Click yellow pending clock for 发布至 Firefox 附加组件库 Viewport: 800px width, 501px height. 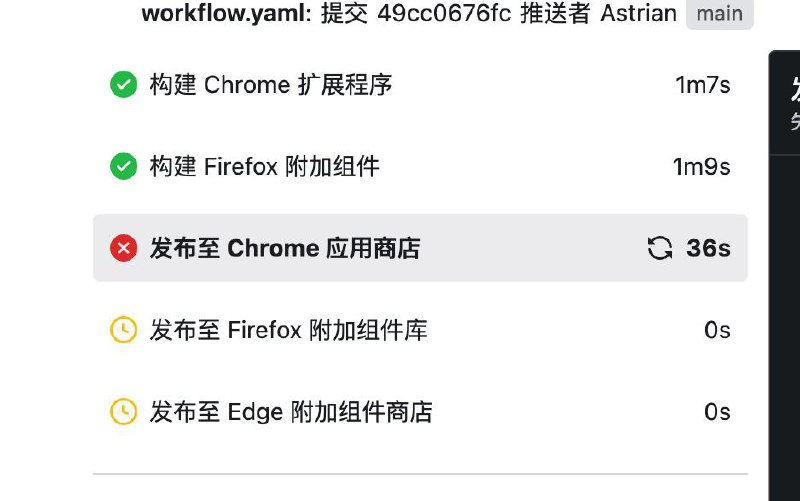click(x=123, y=330)
